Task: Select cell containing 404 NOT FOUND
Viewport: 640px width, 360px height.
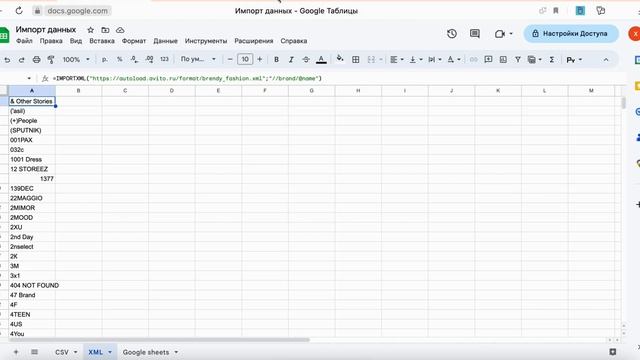Action: [x=32, y=285]
